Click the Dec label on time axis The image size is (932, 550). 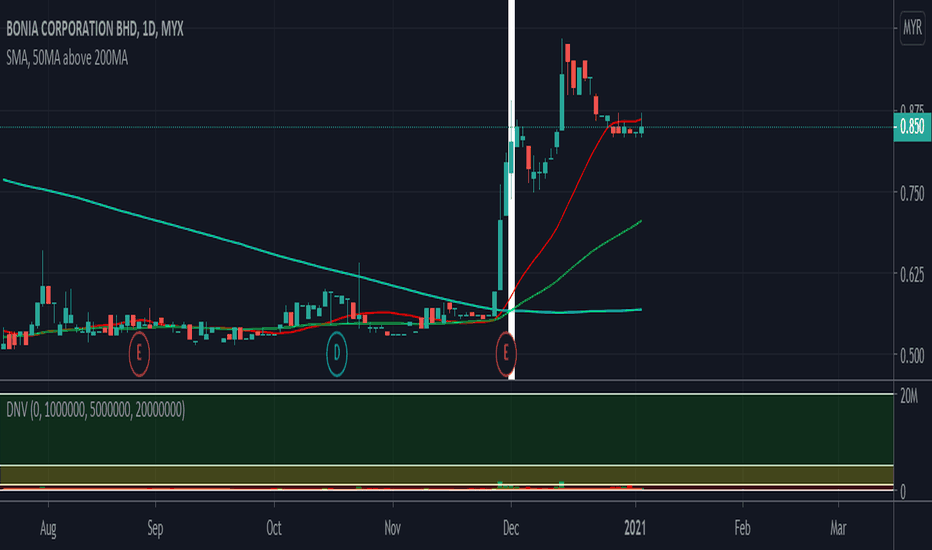[x=511, y=528]
